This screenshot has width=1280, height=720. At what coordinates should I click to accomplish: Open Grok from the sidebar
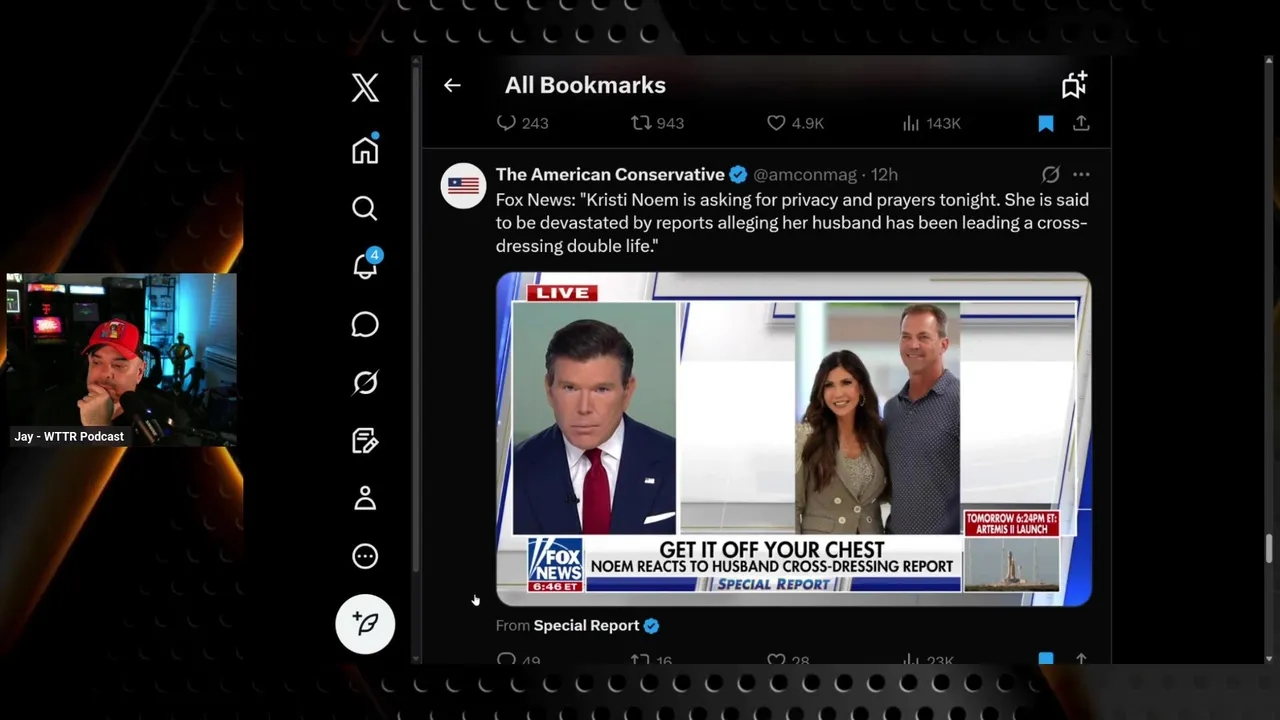coord(365,382)
